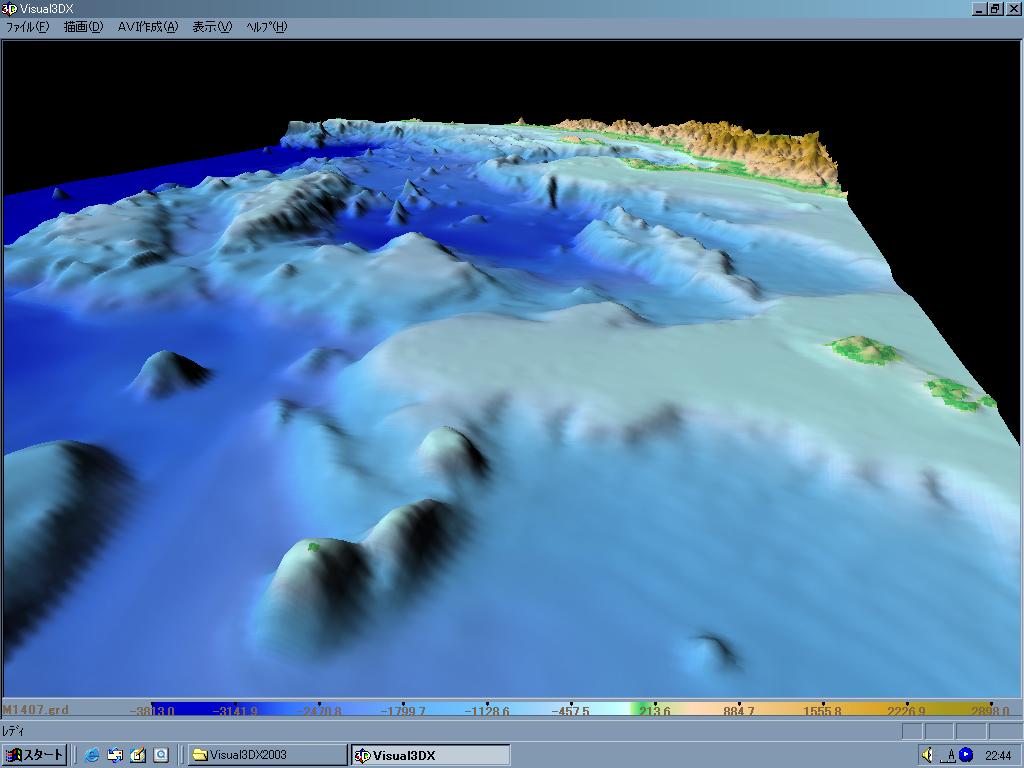This screenshot has width=1024, height=768.
Task: Open the 表示(V) menu
Action: click(x=211, y=27)
